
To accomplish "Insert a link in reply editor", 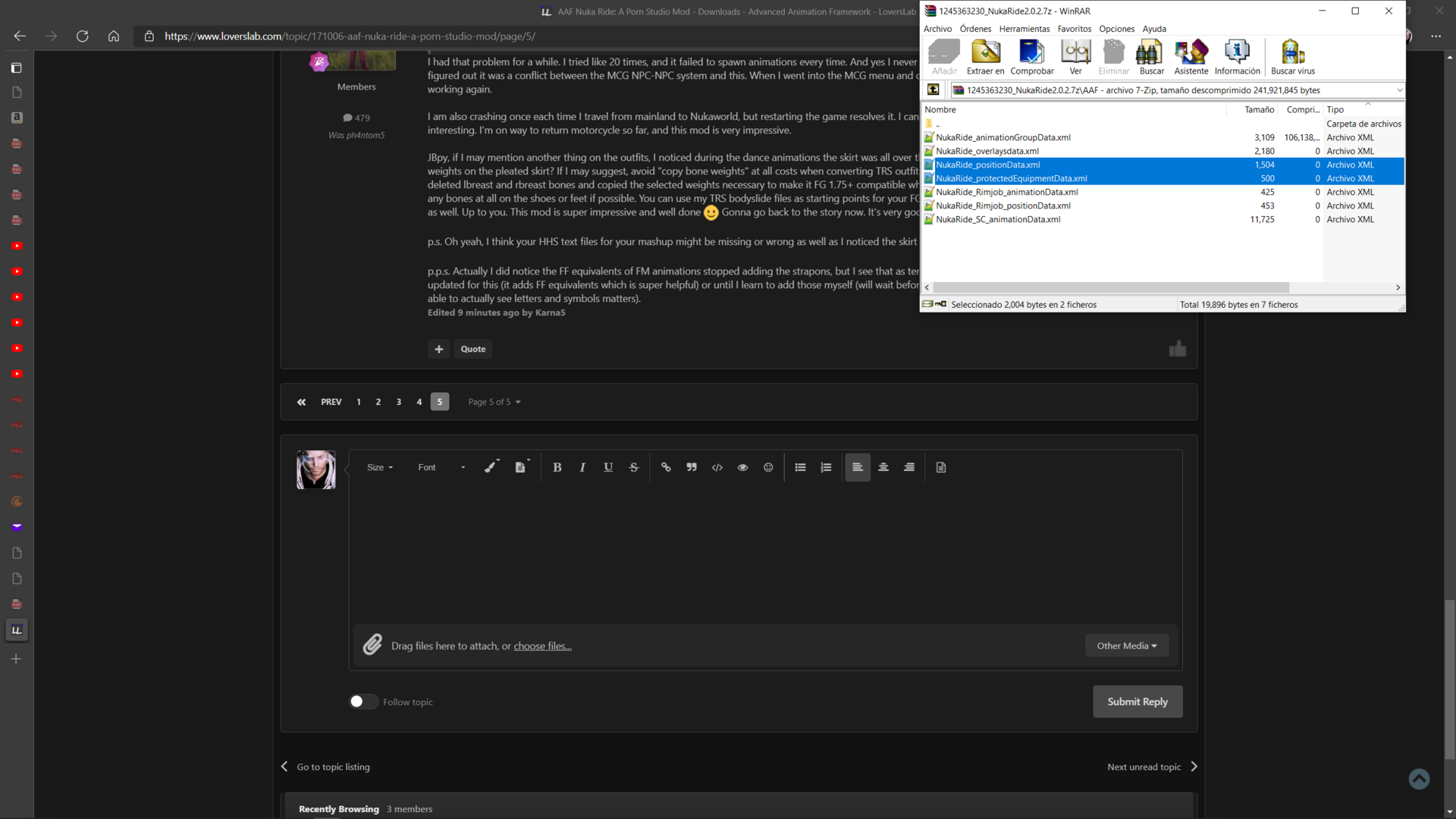I will [x=666, y=467].
